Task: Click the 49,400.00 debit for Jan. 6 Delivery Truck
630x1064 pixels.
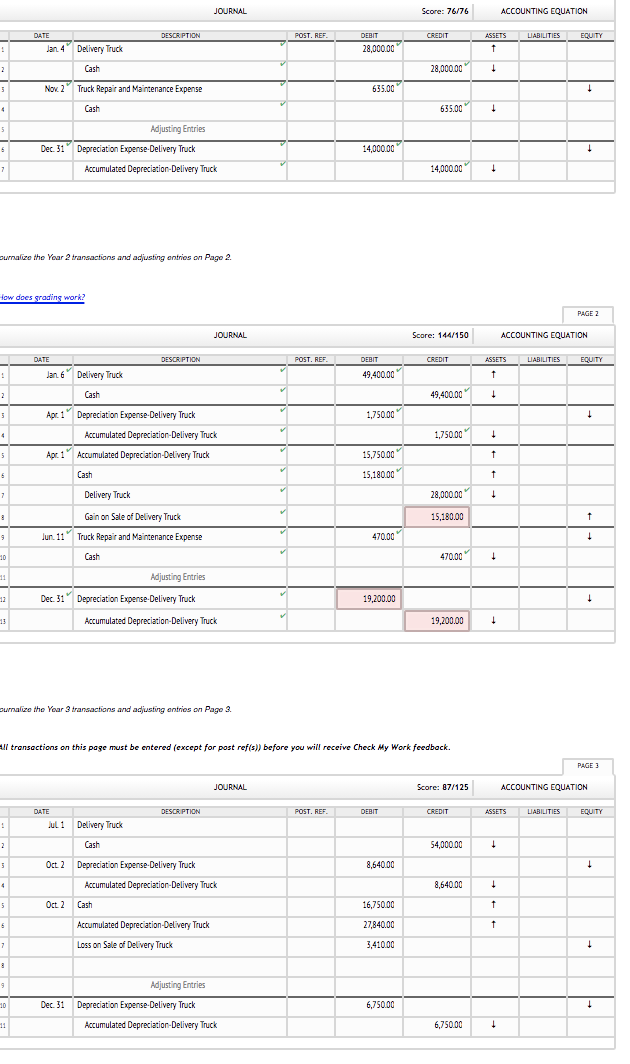Action: pyautogui.click(x=369, y=375)
